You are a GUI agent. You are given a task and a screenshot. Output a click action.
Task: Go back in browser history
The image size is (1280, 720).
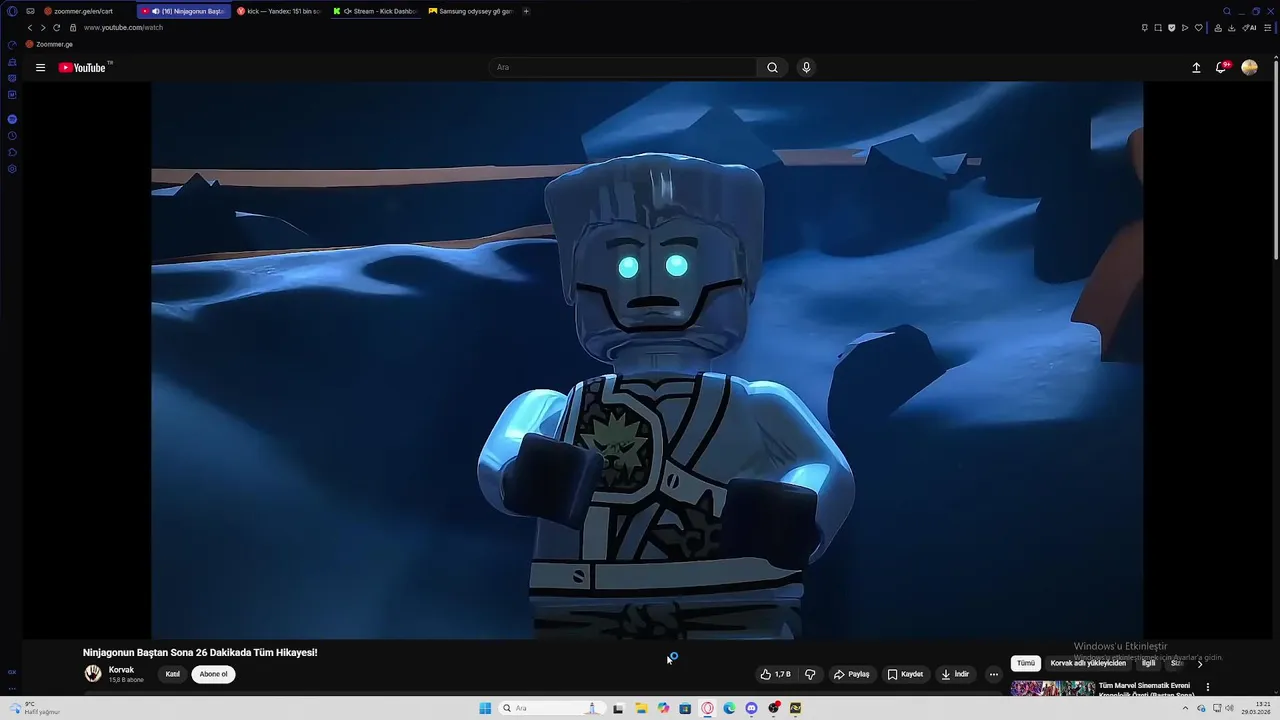pyautogui.click(x=29, y=28)
